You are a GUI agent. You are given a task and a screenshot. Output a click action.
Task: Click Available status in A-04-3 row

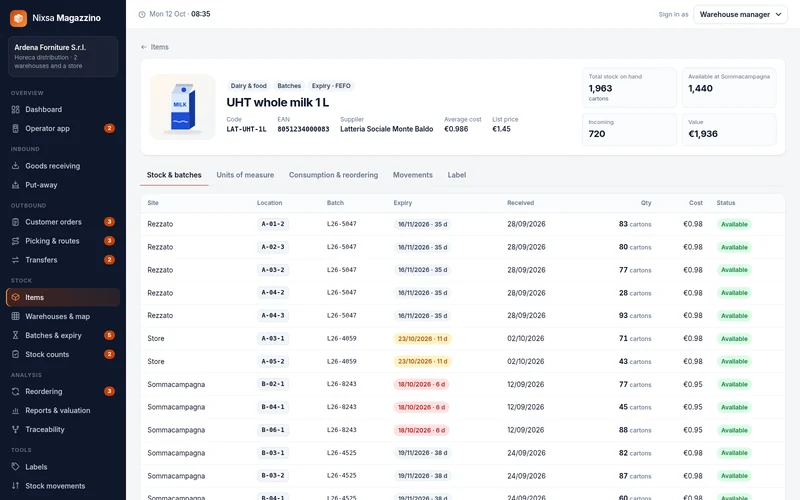(x=734, y=316)
